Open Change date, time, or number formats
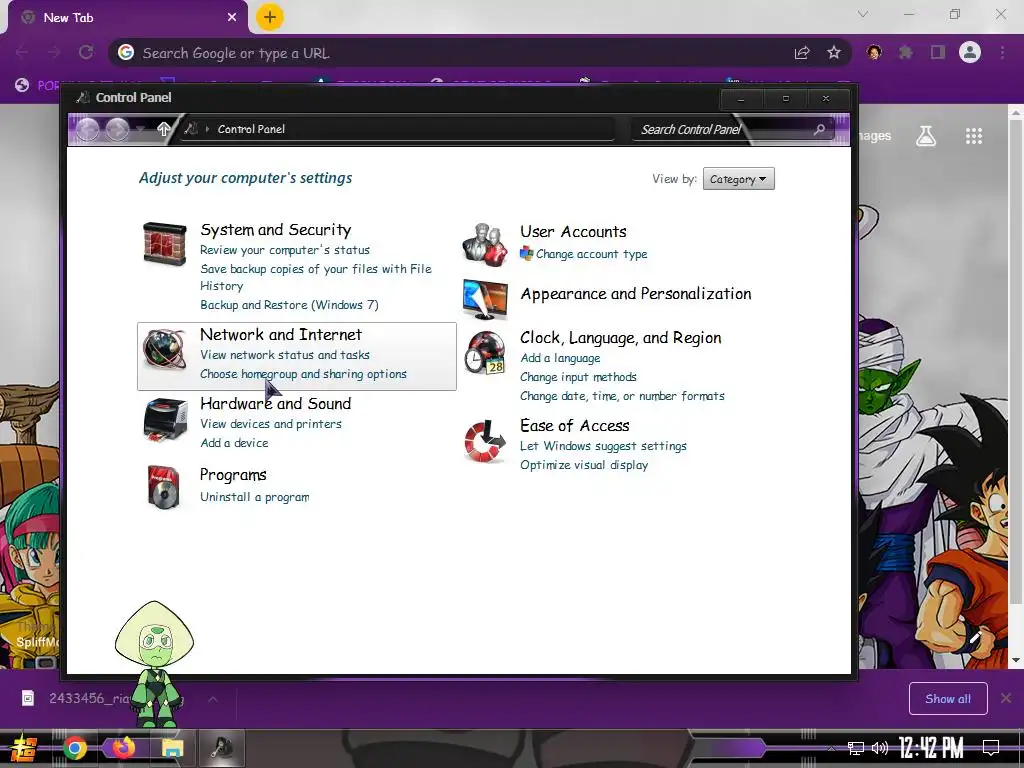1024x768 pixels. click(x=622, y=396)
